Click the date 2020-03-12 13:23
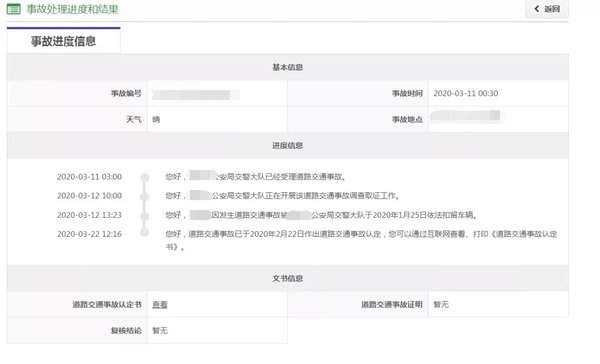Screen dimensions: 600x364 click(x=89, y=215)
